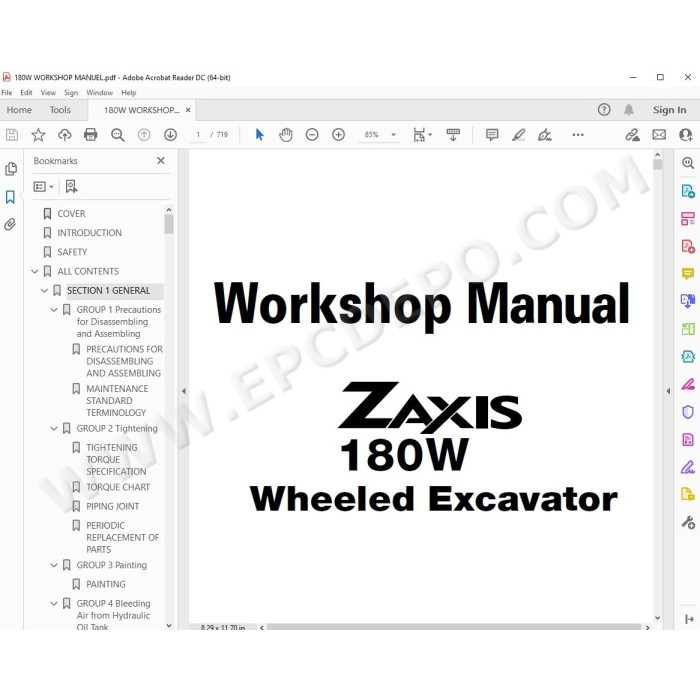
Task: Open the Help menu
Action: (x=129, y=93)
